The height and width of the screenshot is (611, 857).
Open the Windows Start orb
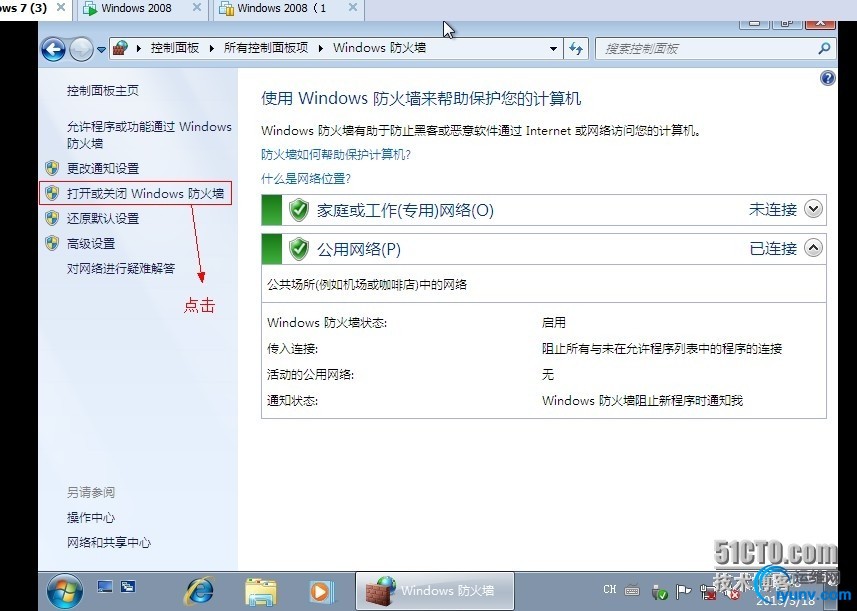point(64,592)
